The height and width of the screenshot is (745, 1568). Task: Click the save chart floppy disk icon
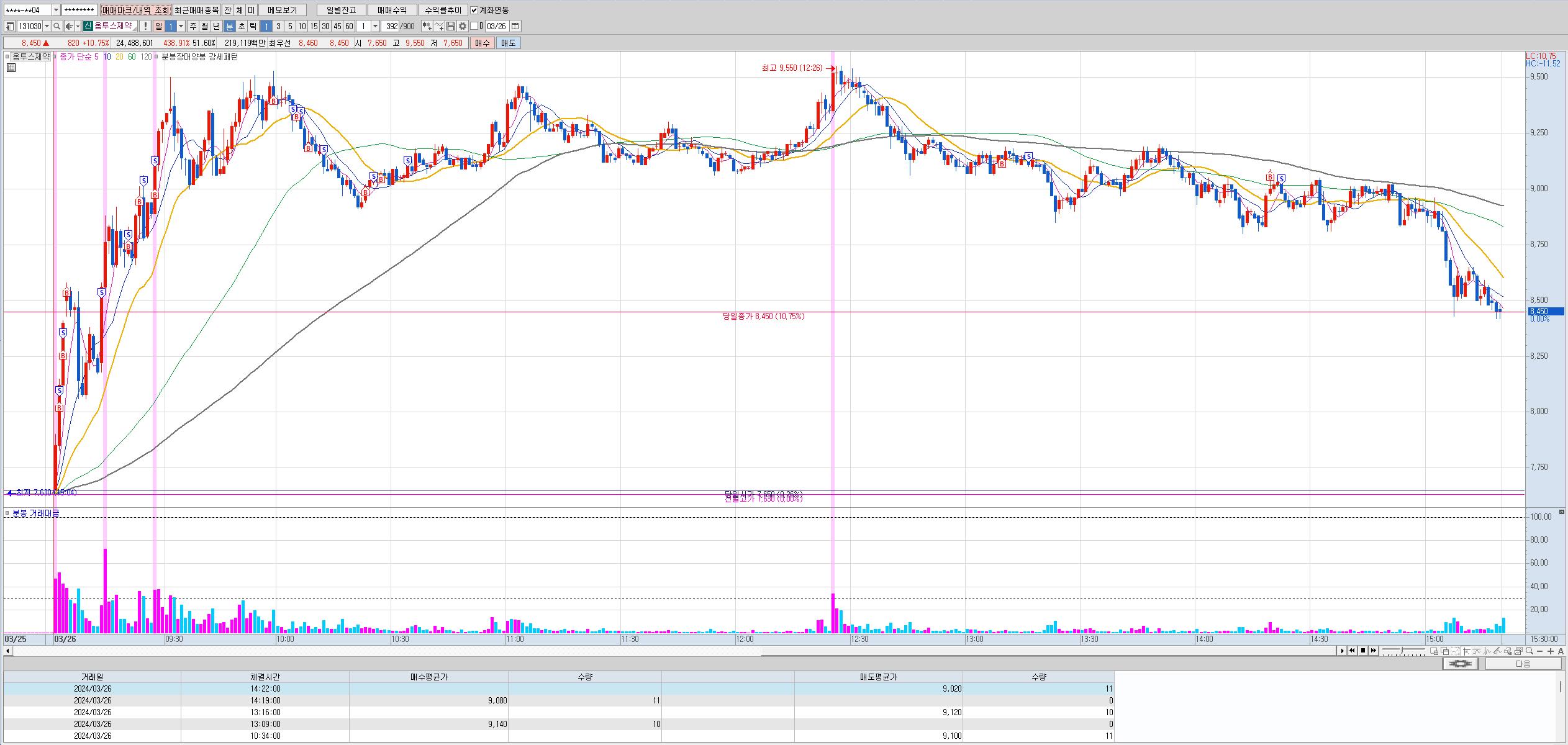coord(451,26)
